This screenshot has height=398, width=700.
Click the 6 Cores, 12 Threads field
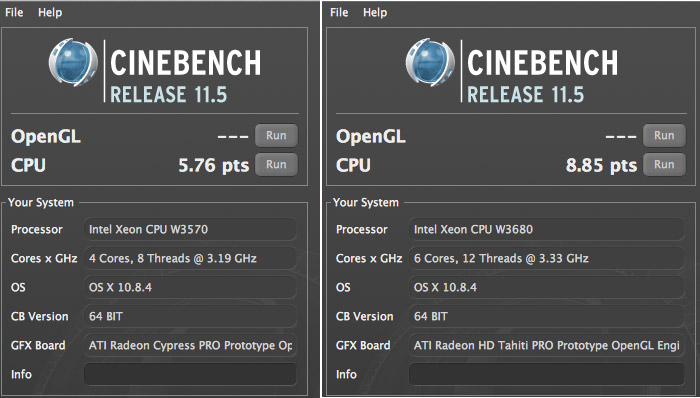point(546,258)
